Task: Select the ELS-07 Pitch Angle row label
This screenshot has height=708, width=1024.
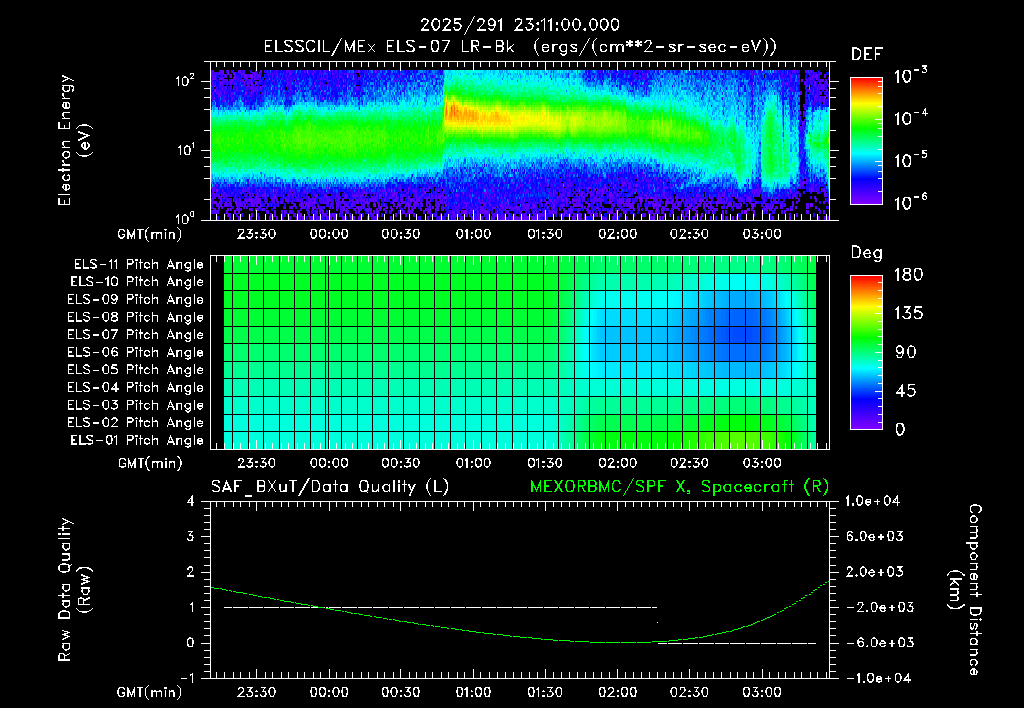Action: 136,334
